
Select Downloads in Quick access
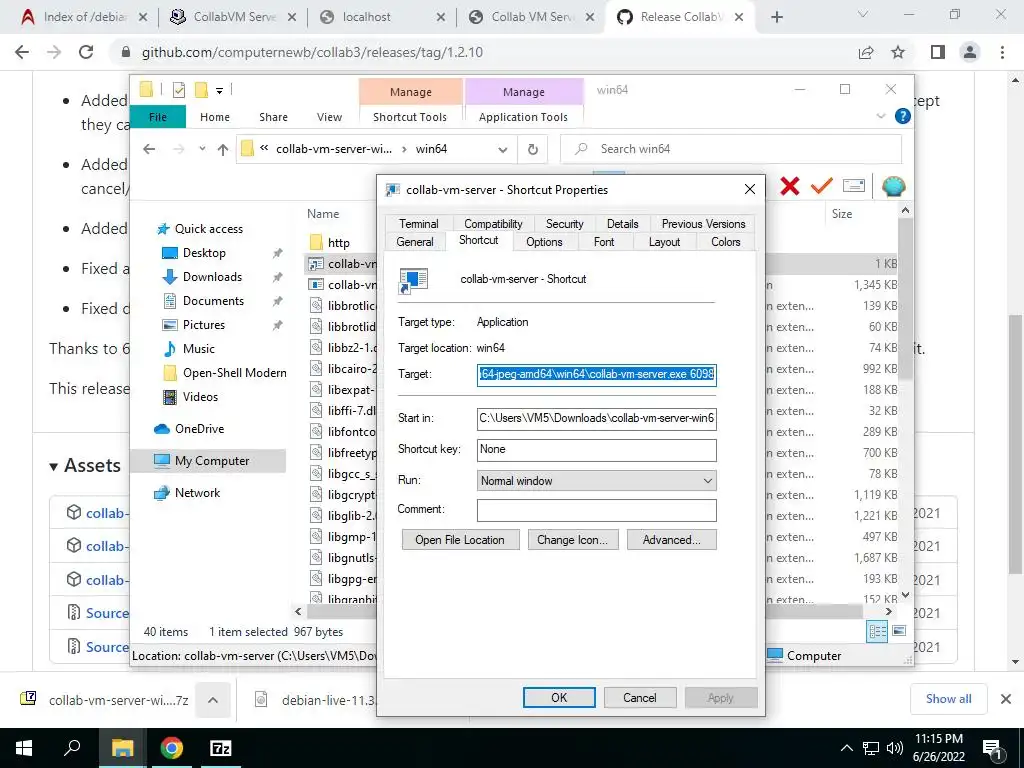[x=212, y=277]
